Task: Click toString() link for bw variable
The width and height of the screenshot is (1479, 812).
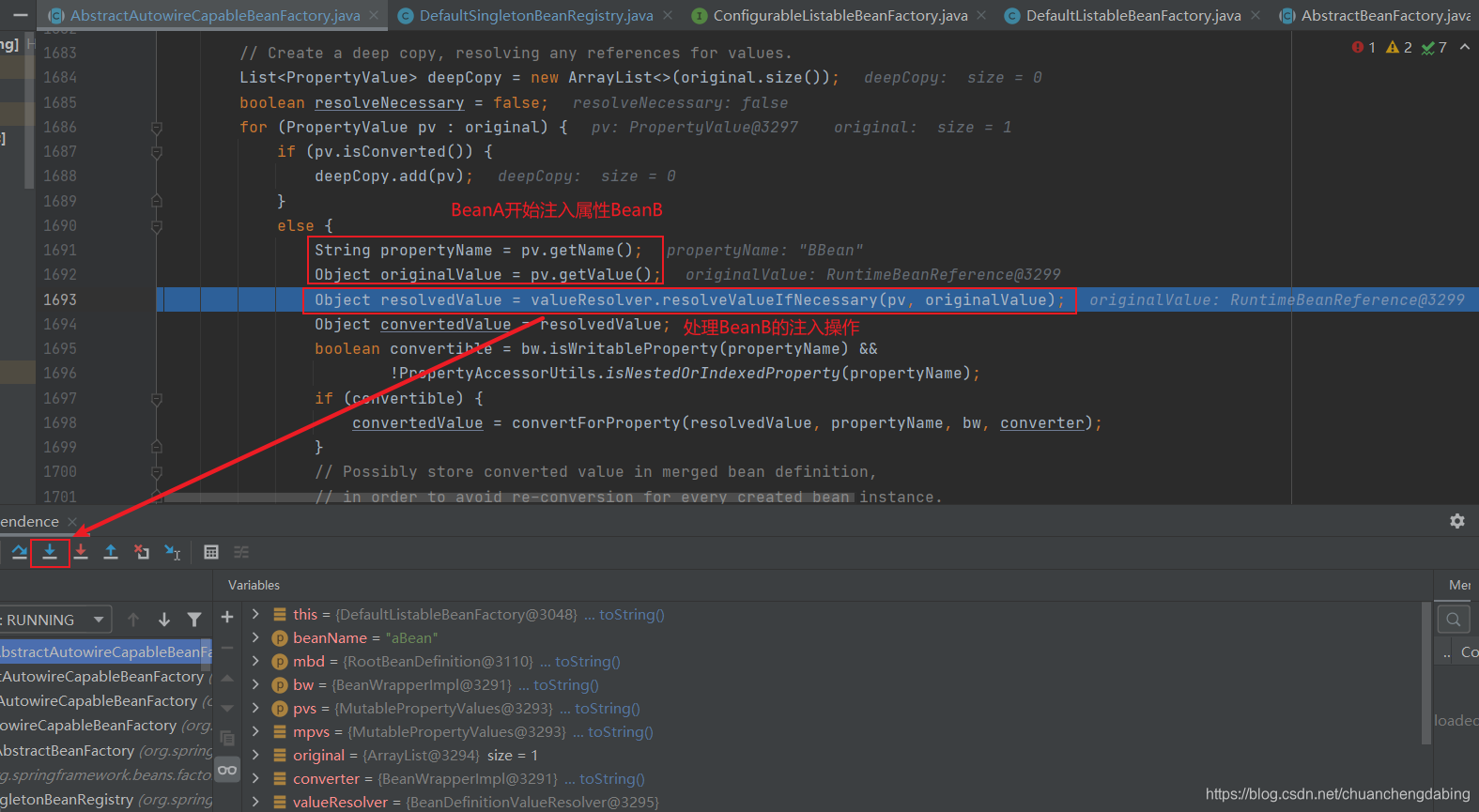Action: point(566,684)
